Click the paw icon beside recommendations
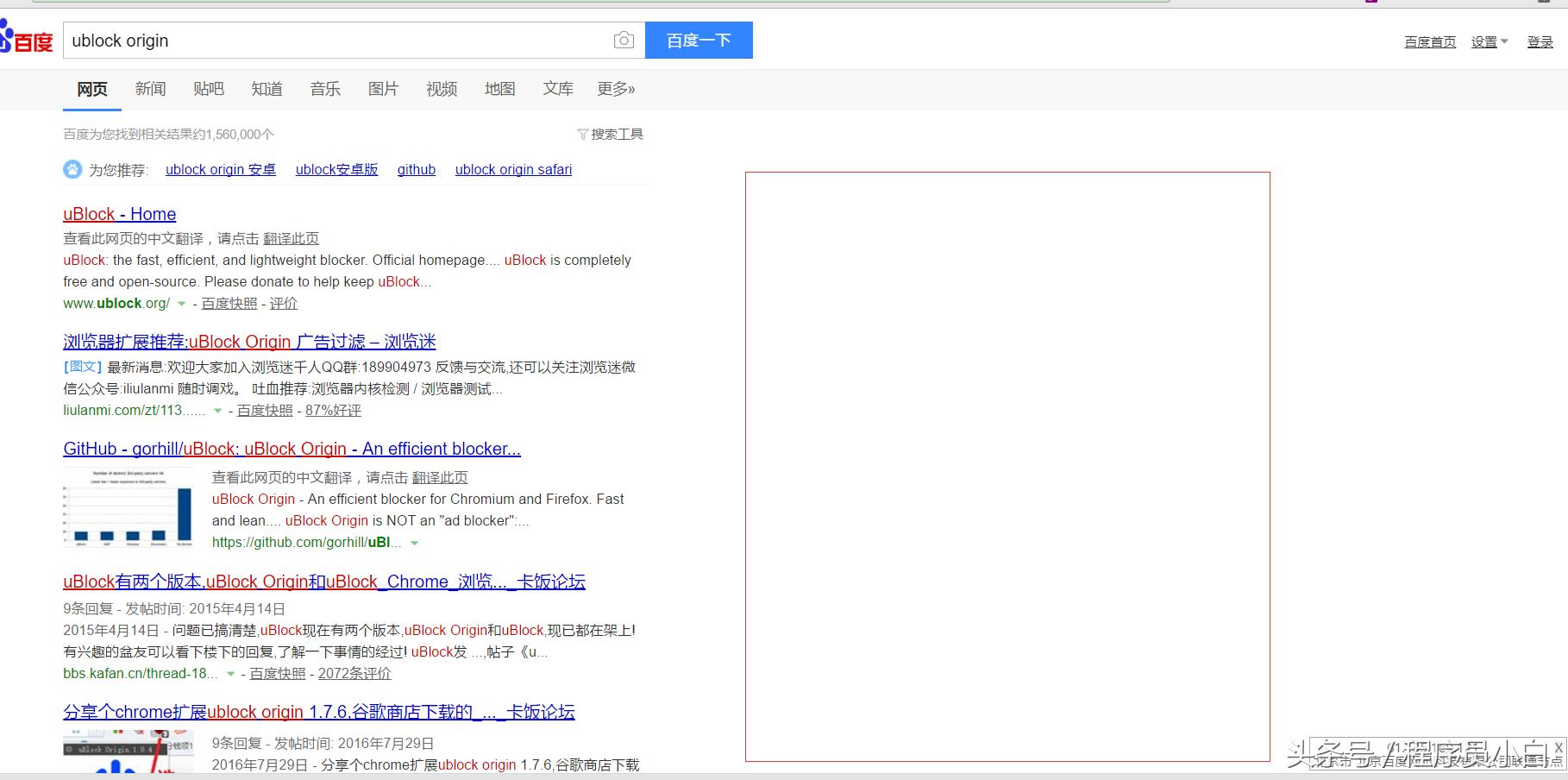This screenshot has height=780, width=1568. tap(72, 169)
